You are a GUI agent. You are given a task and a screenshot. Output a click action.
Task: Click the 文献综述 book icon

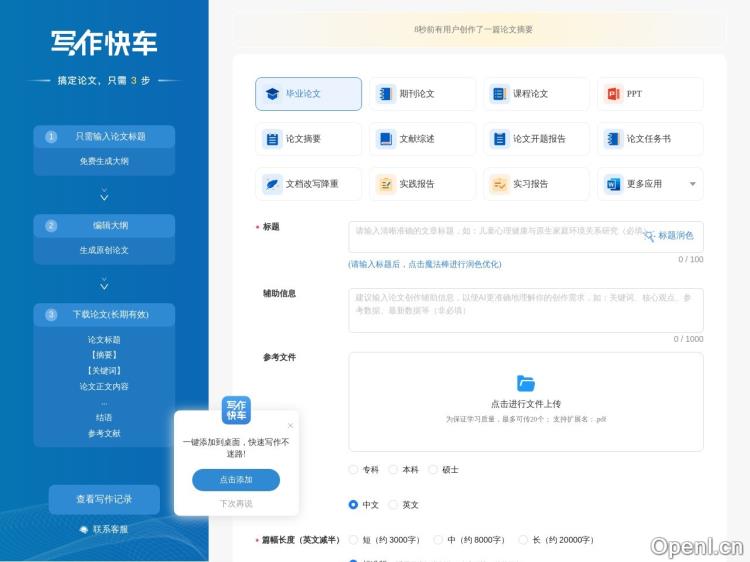pyautogui.click(x=386, y=139)
